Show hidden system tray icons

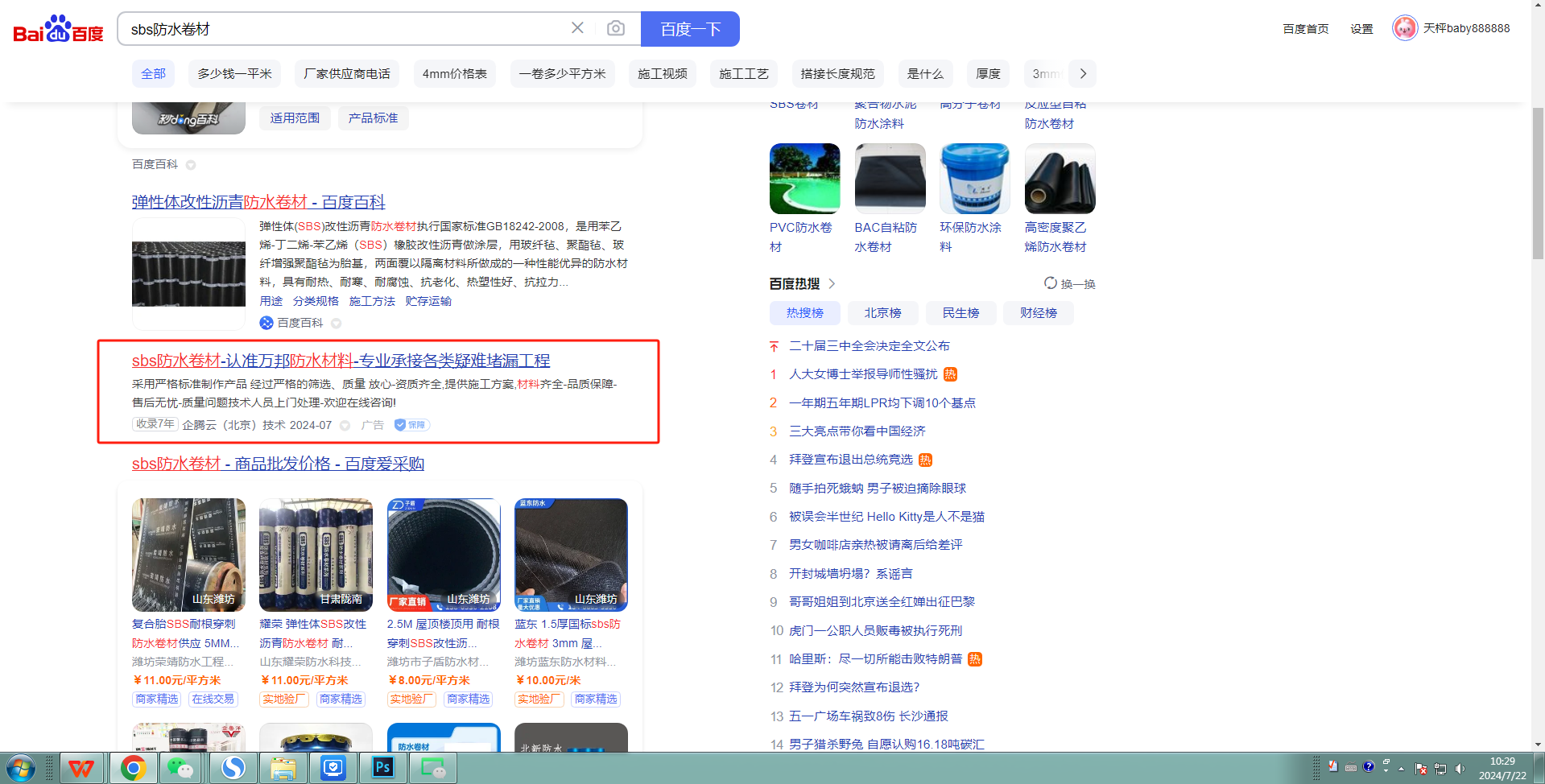(1401, 769)
